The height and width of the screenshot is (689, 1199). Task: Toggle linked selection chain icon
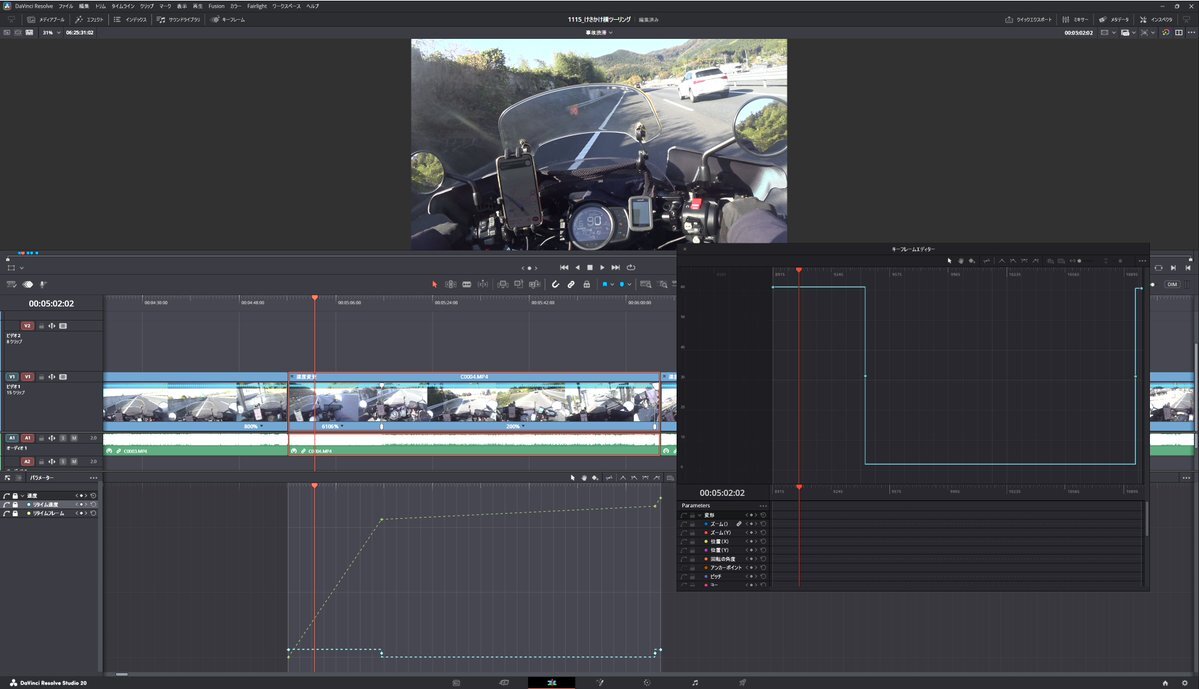[x=571, y=284]
